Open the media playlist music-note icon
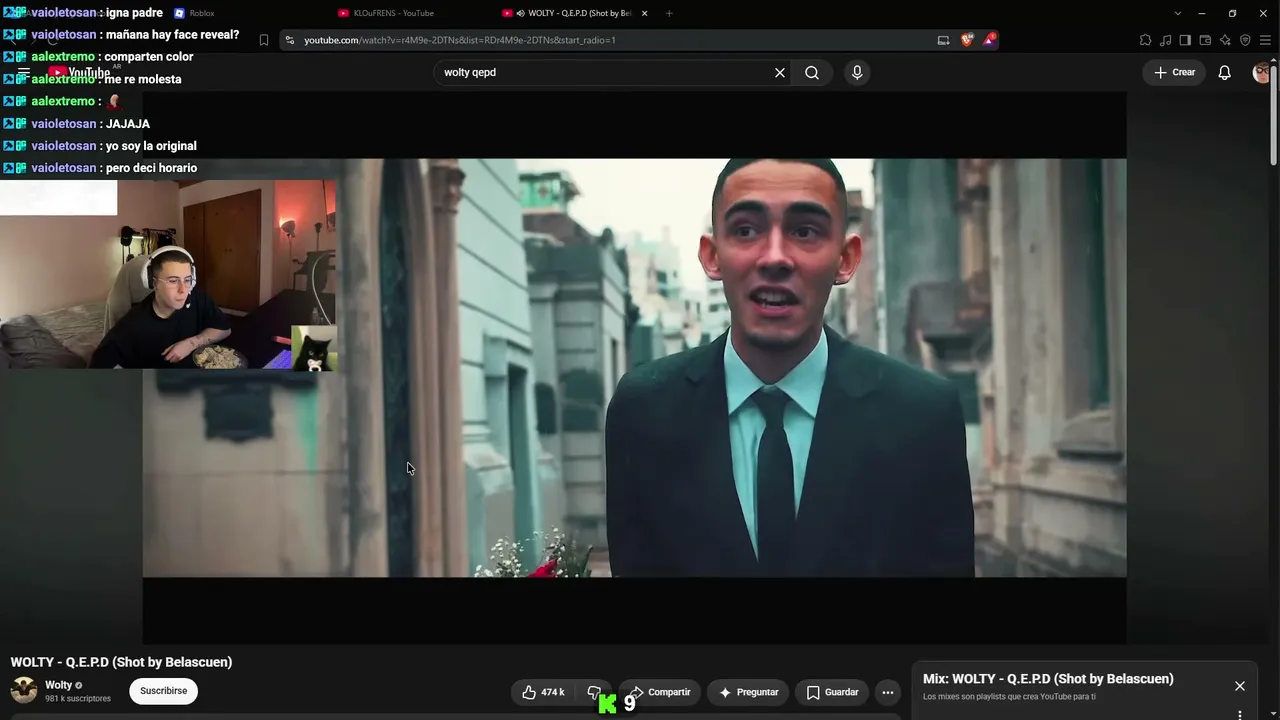The height and width of the screenshot is (720, 1280). pyautogui.click(x=1165, y=40)
